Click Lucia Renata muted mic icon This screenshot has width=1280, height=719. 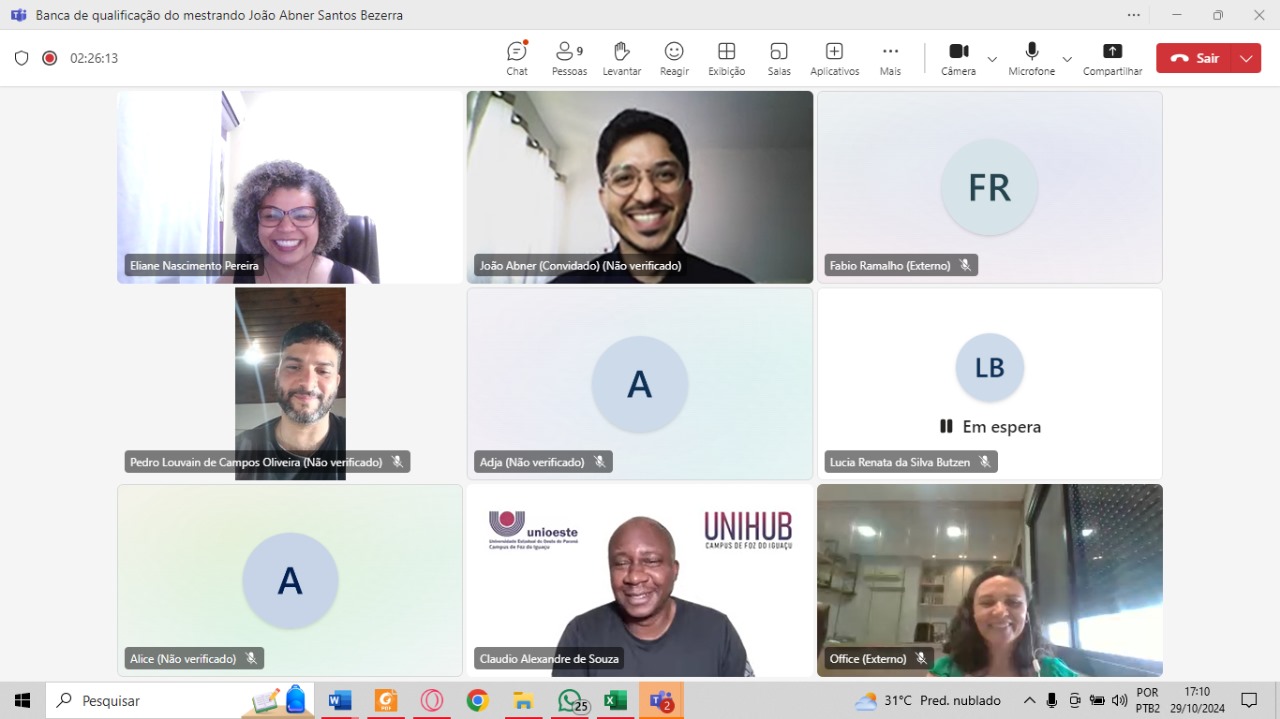pyautogui.click(x=984, y=462)
